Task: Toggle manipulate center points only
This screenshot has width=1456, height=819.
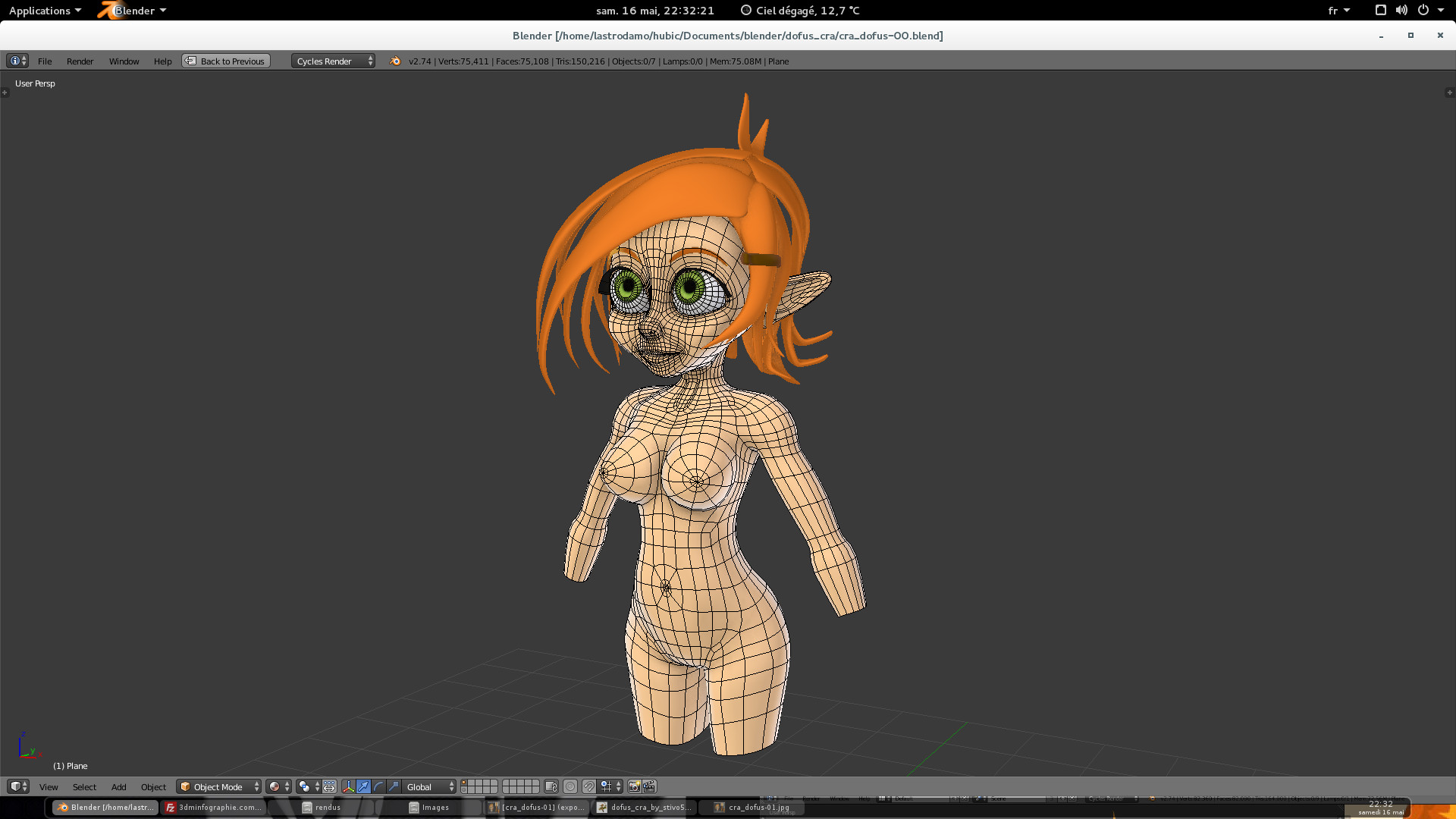Action: tap(329, 786)
